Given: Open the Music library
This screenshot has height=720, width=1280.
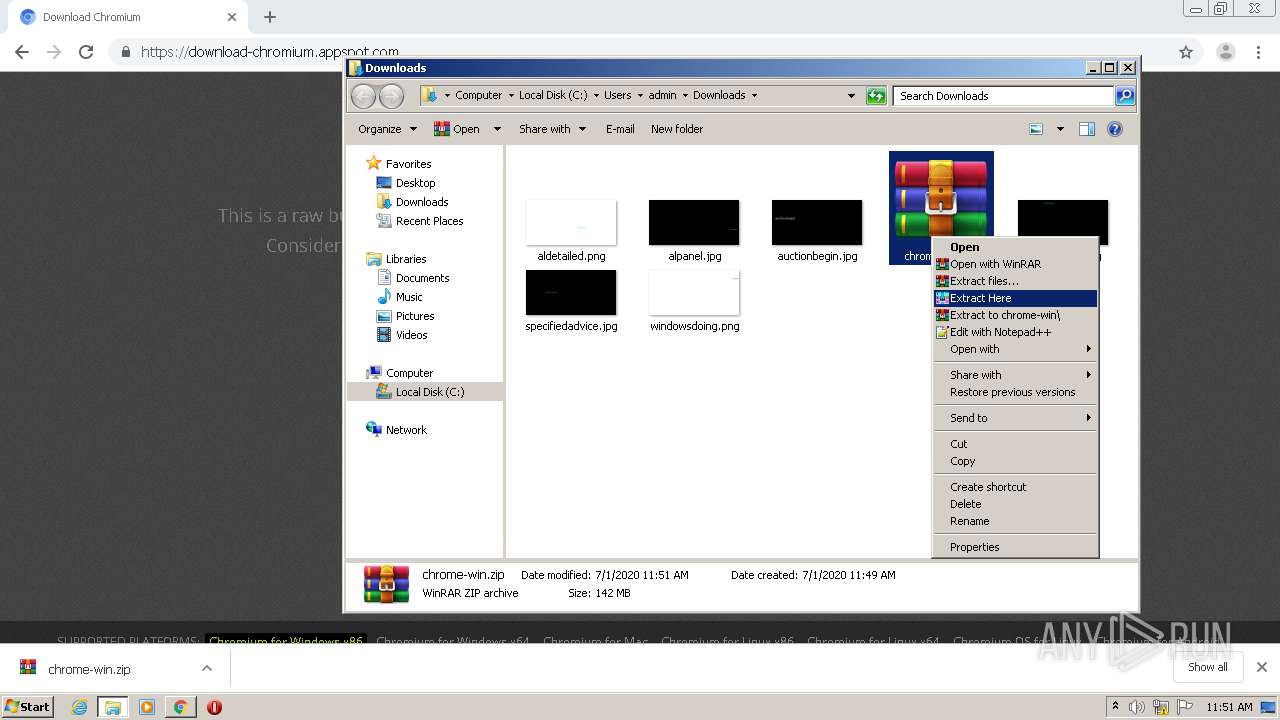Looking at the screenshot, I should click(x=409, y=297).
